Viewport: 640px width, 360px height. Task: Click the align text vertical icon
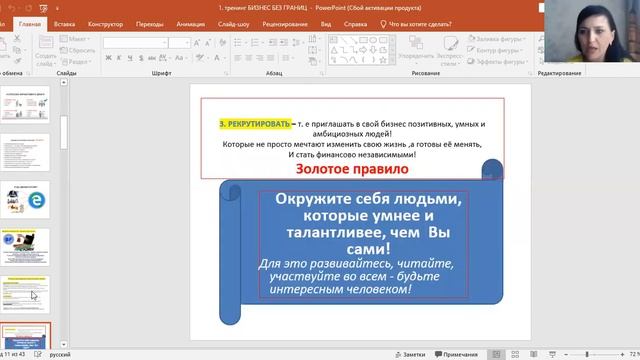pyautogui.click(x=313, y=50)
